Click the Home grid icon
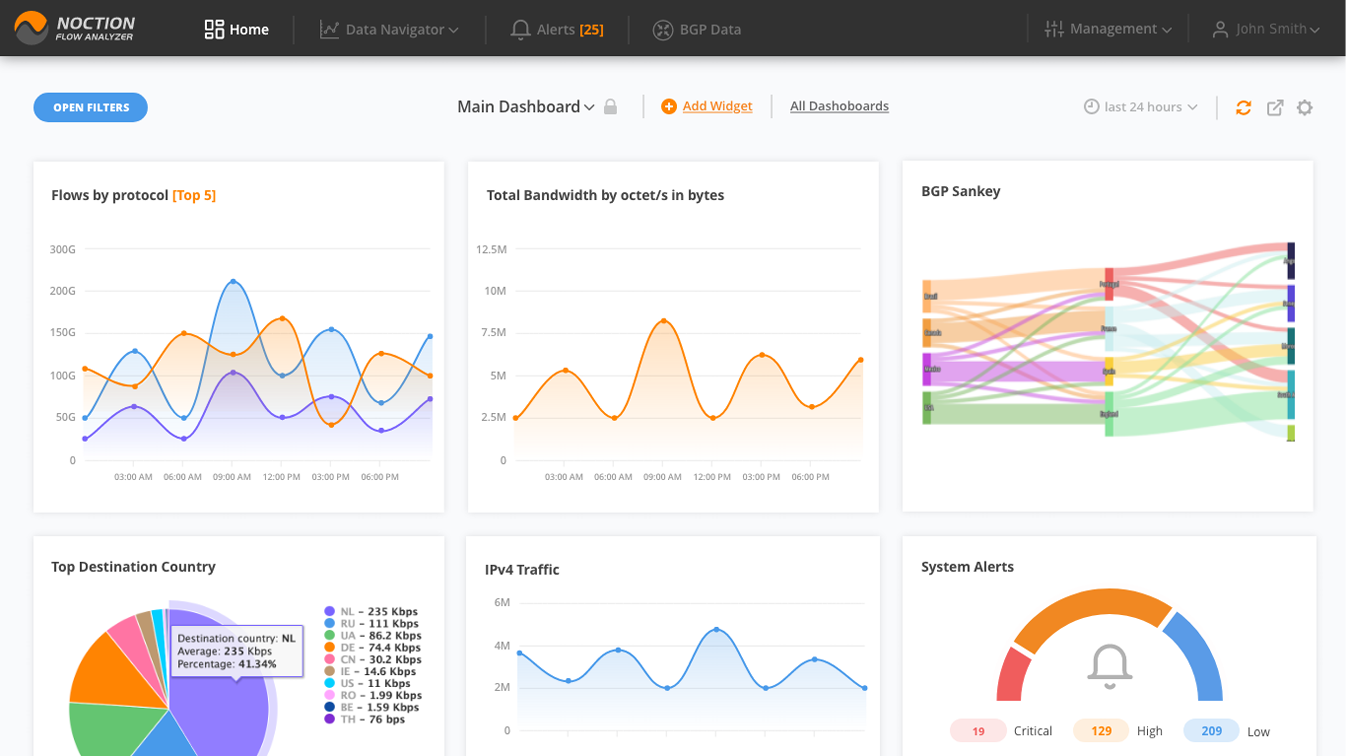Image resolution: width=1346 pixels, height=756 pixels. pyautogui.click(x=214, y=29)
